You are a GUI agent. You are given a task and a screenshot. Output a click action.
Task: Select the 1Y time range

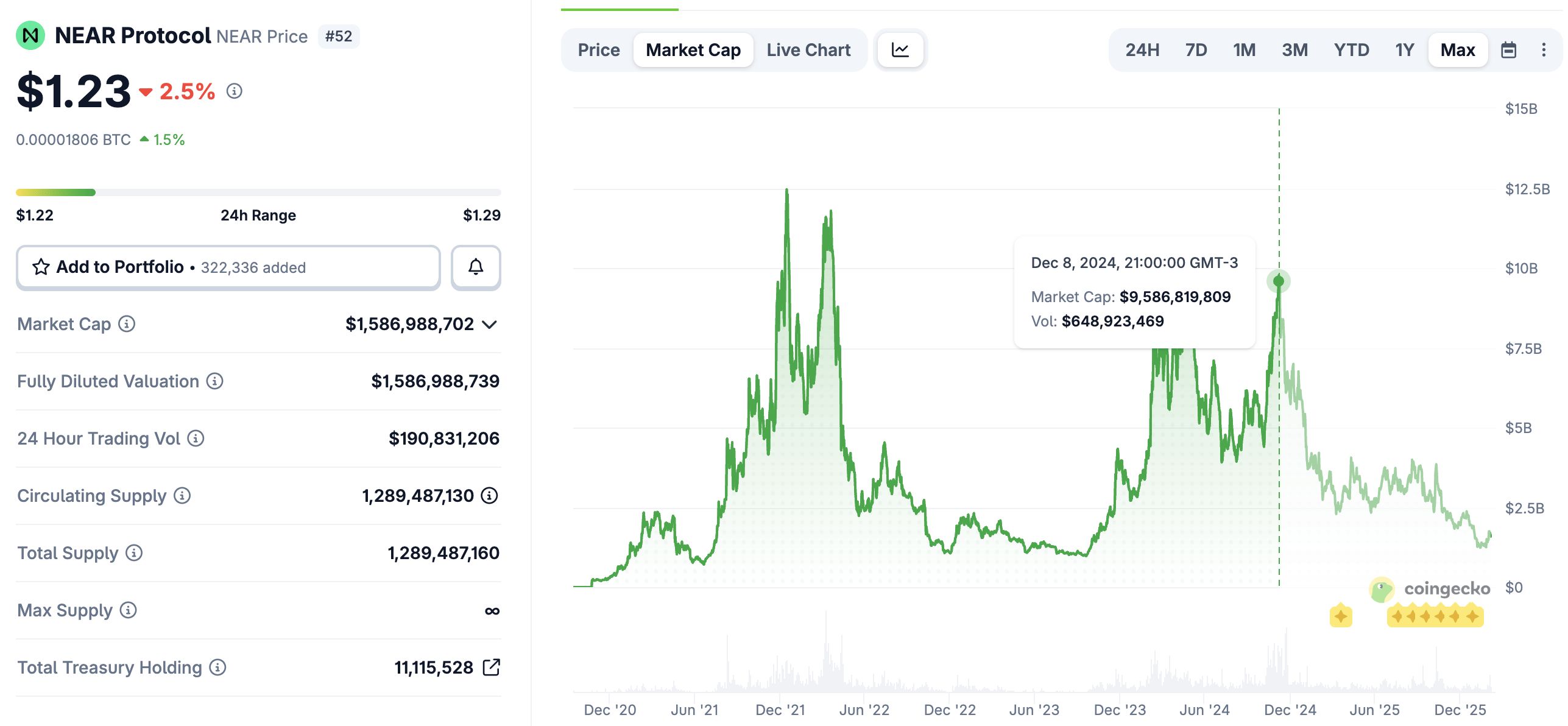click(1404, 50)
